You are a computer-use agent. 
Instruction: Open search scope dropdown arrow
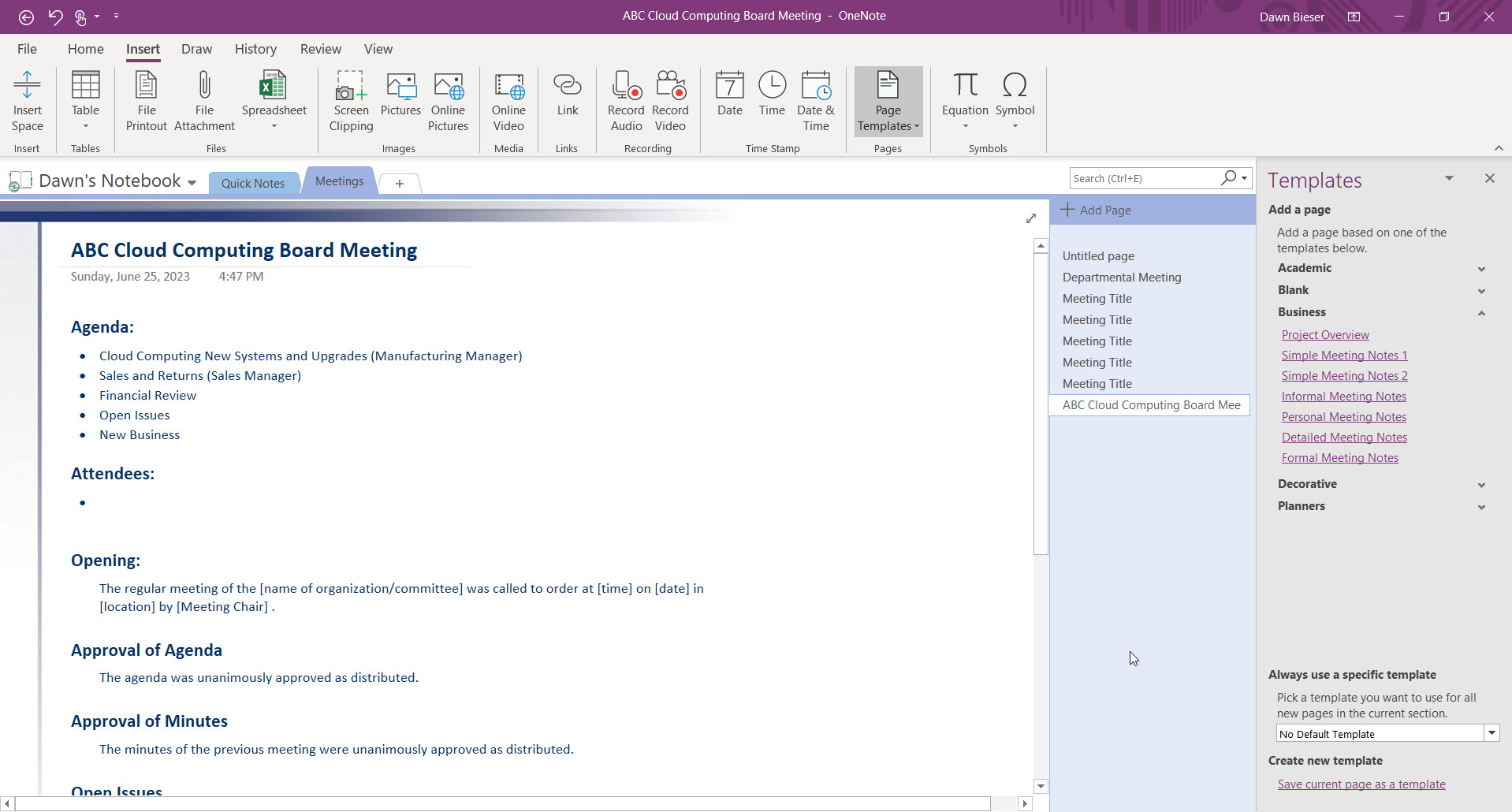(1244, 178)
